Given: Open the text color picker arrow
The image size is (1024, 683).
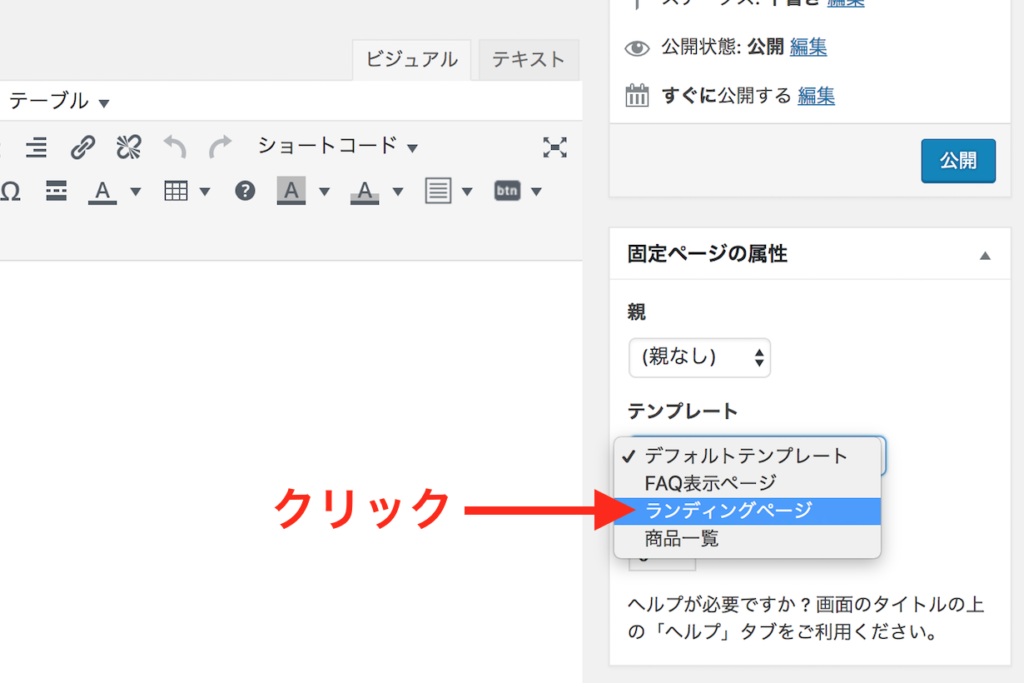Looking at the screenshot, I should point(136,192).
